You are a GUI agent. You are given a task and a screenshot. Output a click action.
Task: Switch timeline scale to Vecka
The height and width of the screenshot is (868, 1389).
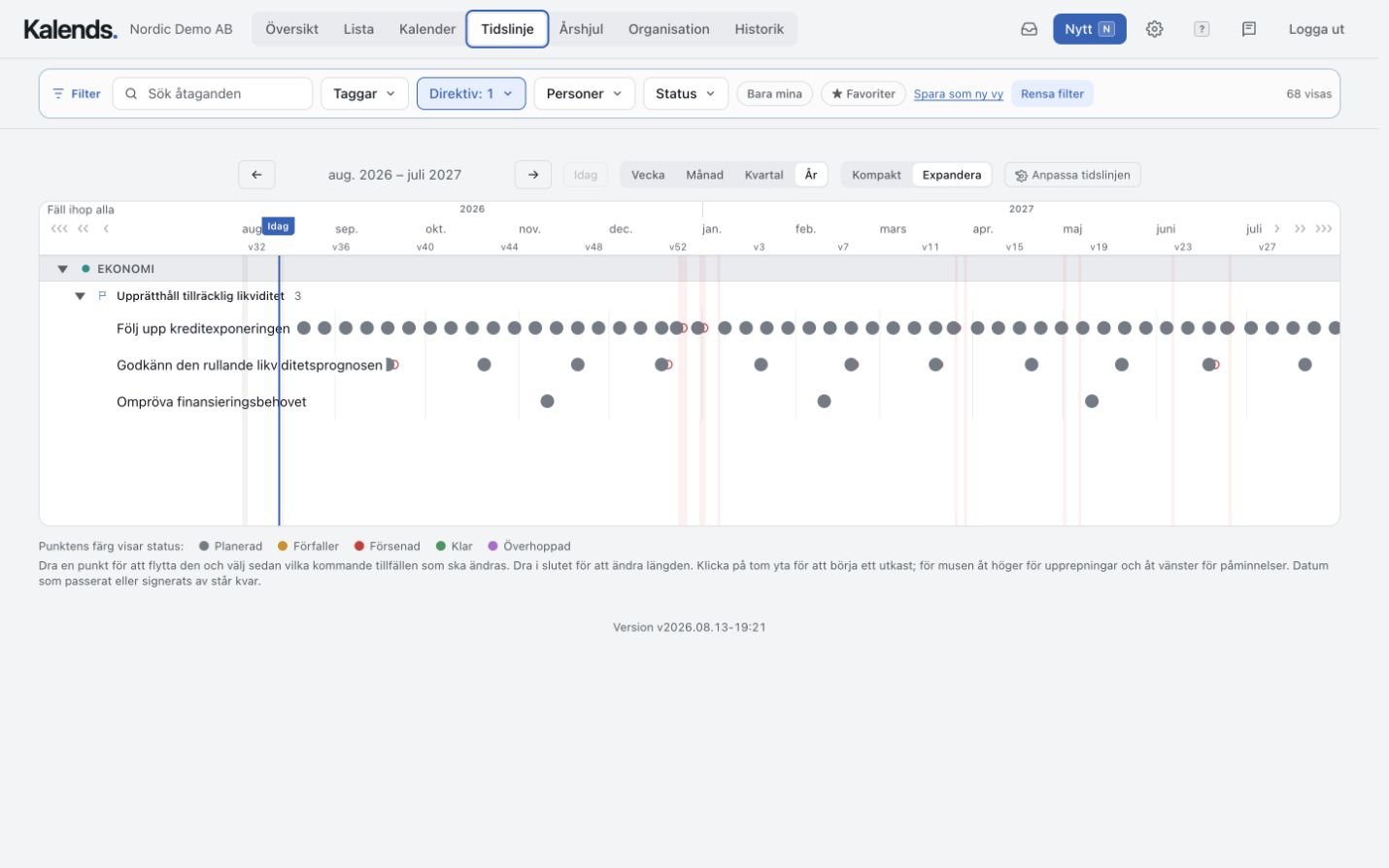[x=648, y=175]
